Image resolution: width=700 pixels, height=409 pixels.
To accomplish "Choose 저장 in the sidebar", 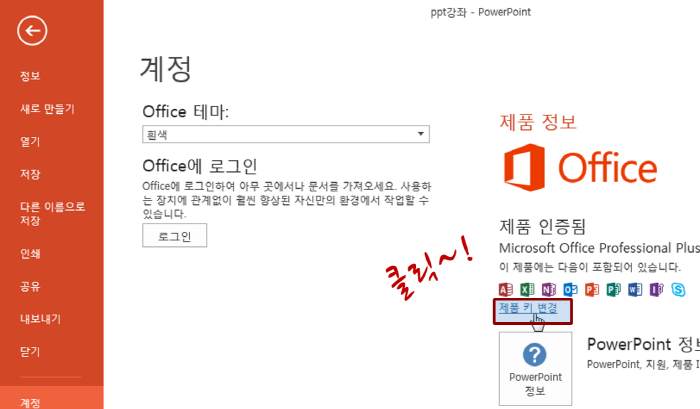I will [x=30, y=174].
